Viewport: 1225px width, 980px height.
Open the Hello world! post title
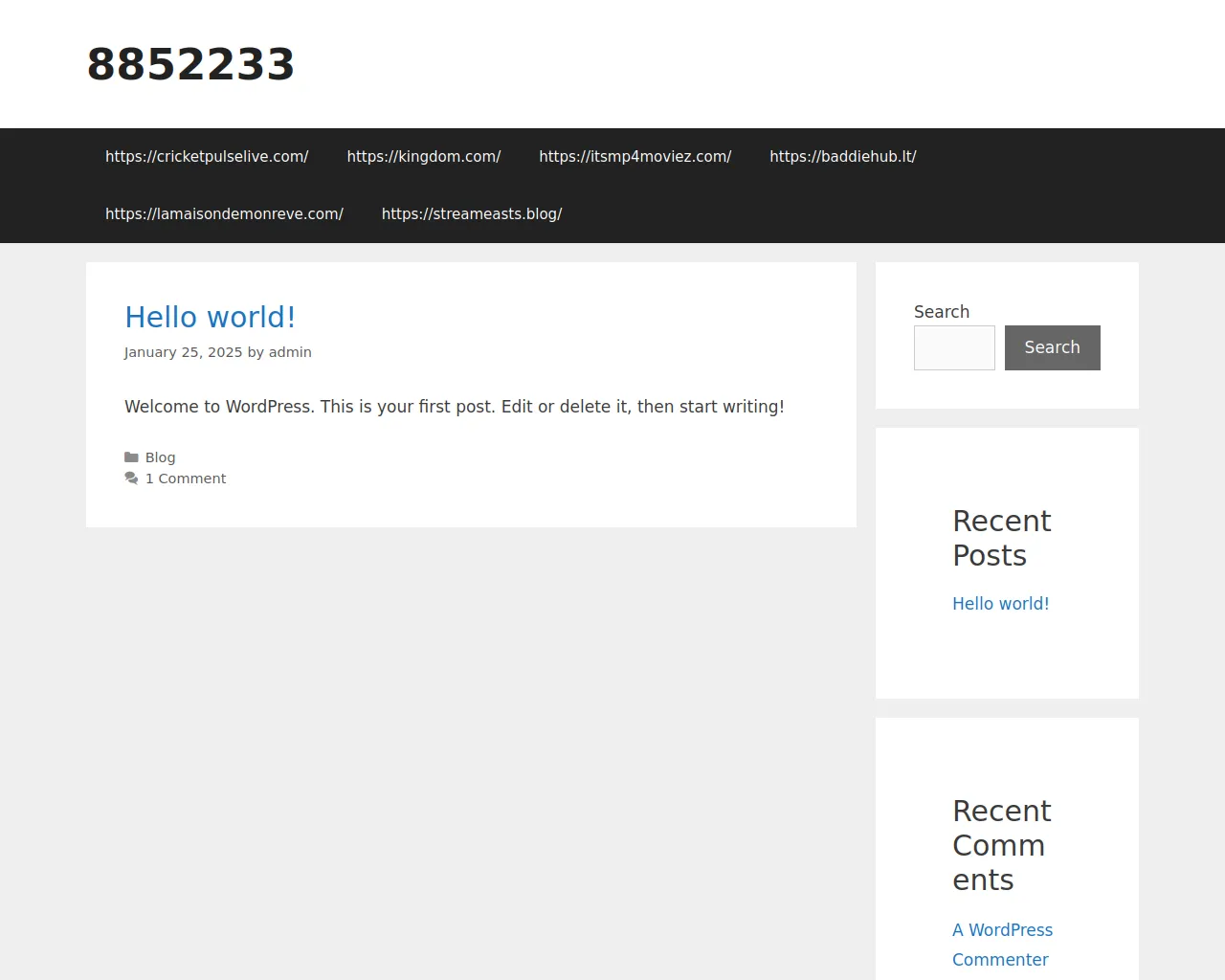point(210,318)
